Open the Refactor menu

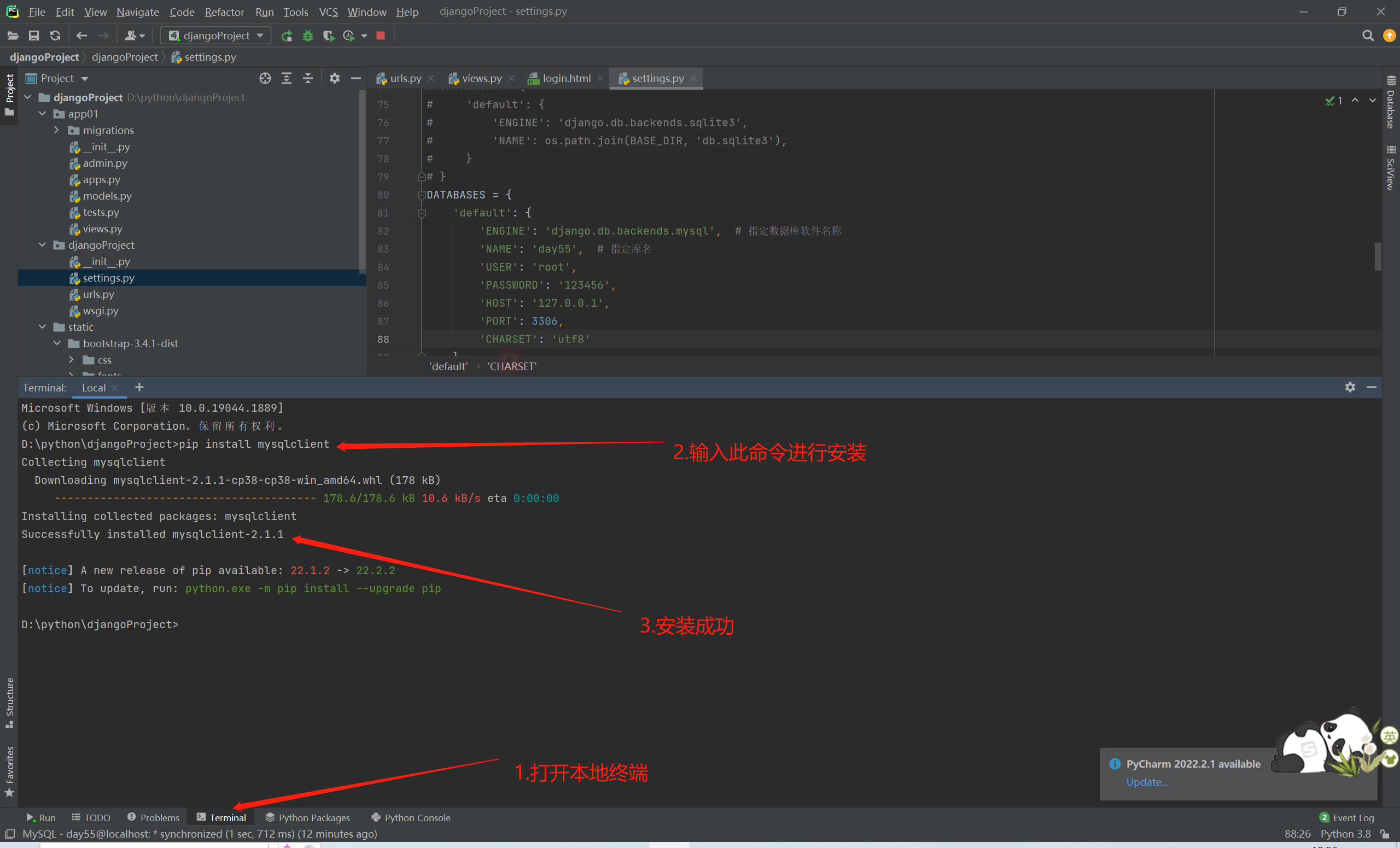(x=224, y=12)
